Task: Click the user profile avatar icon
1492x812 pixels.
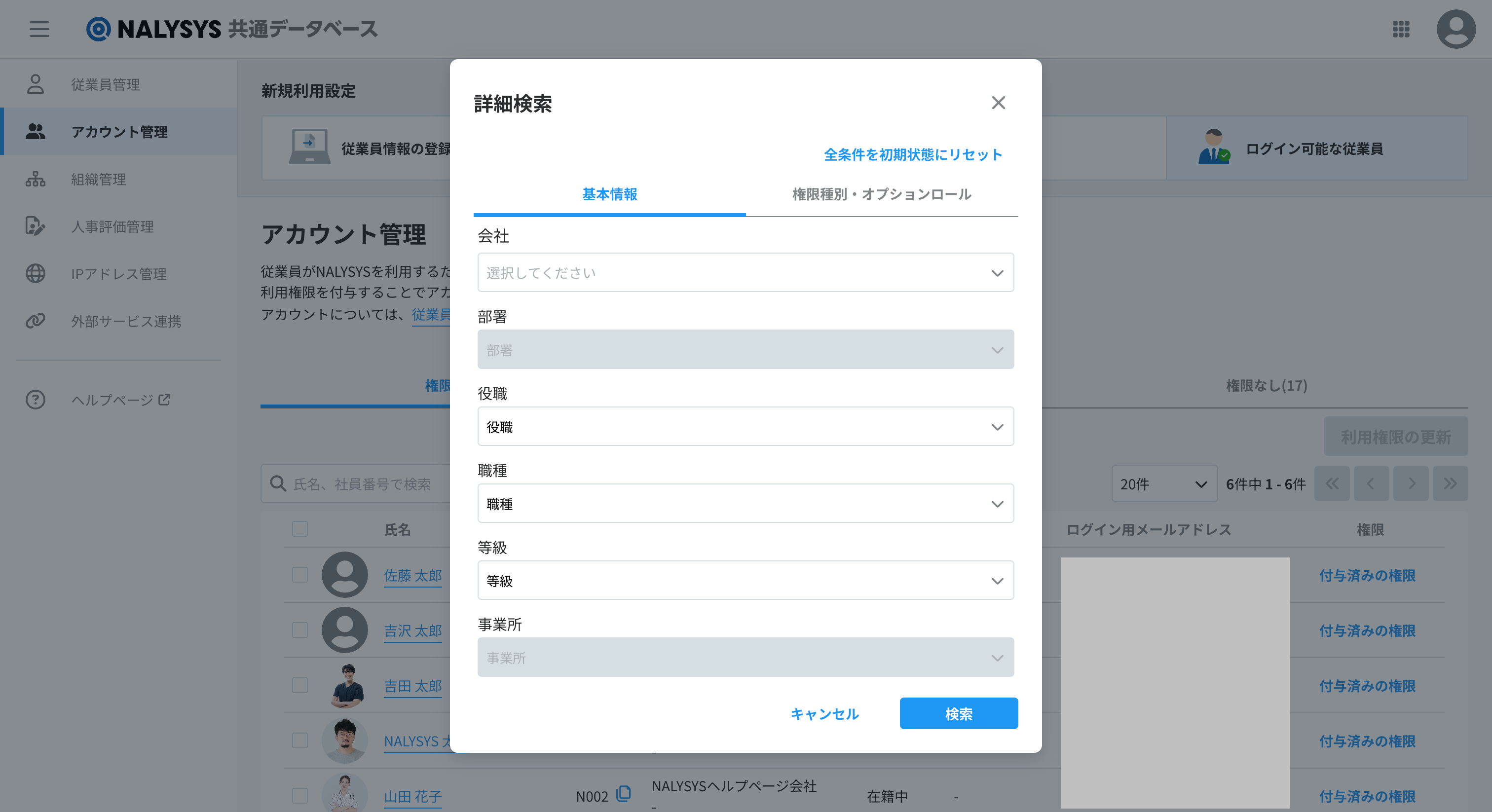Action: (1455, 29)
